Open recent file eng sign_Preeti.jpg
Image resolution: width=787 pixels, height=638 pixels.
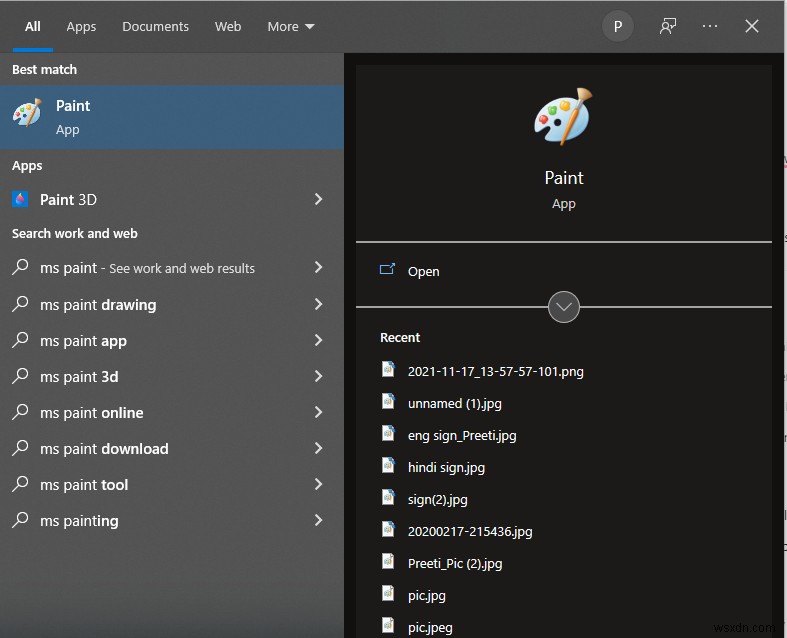462,436
